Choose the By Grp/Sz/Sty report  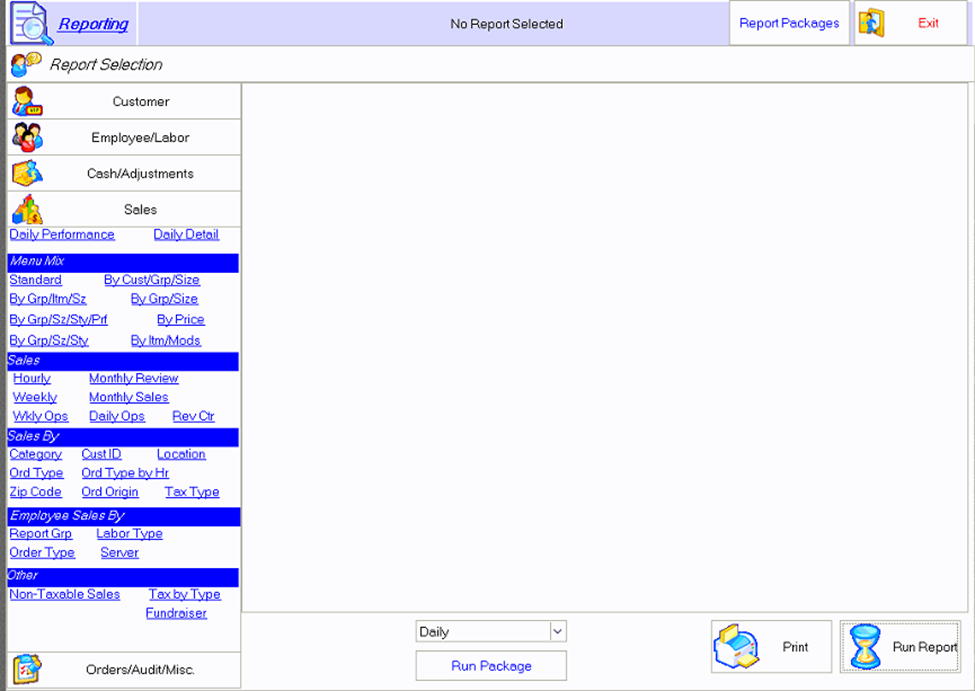click(49, 341)
